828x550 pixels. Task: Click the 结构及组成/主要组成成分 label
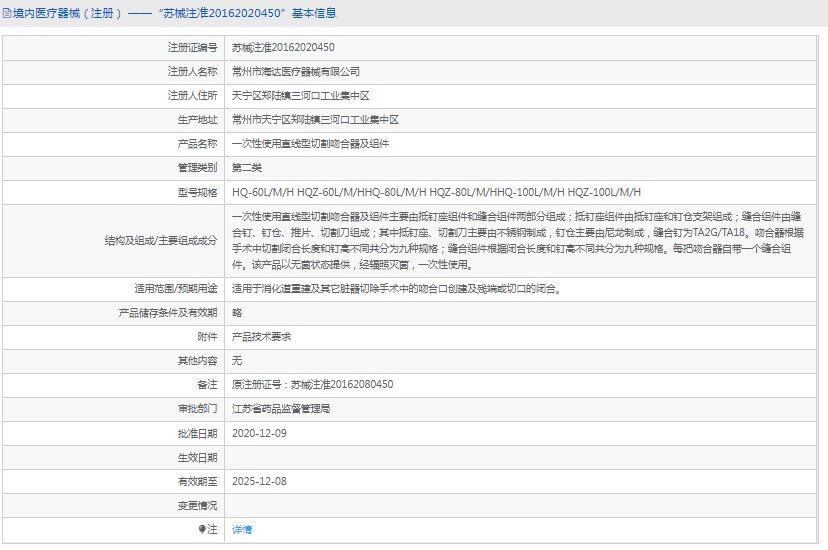coord(161,241)
